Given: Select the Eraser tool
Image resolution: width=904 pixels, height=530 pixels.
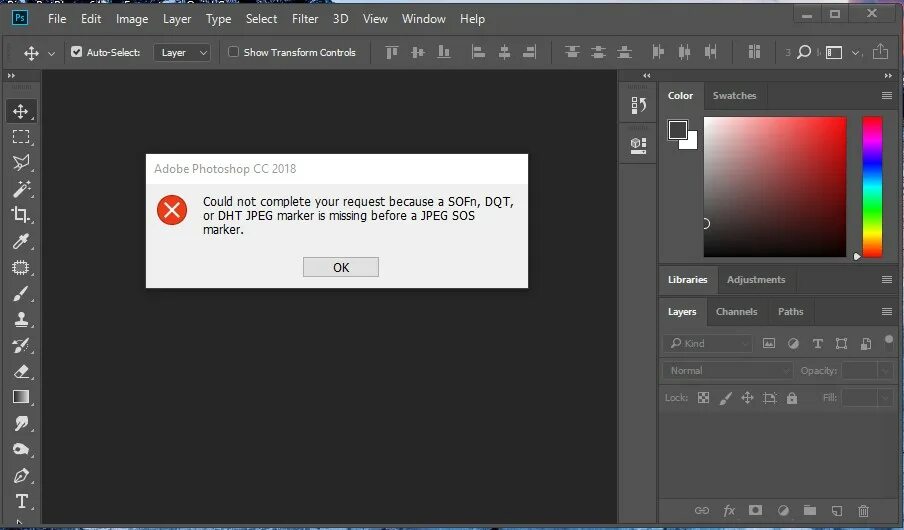Looking at the screenshot, I should [21, 371].
